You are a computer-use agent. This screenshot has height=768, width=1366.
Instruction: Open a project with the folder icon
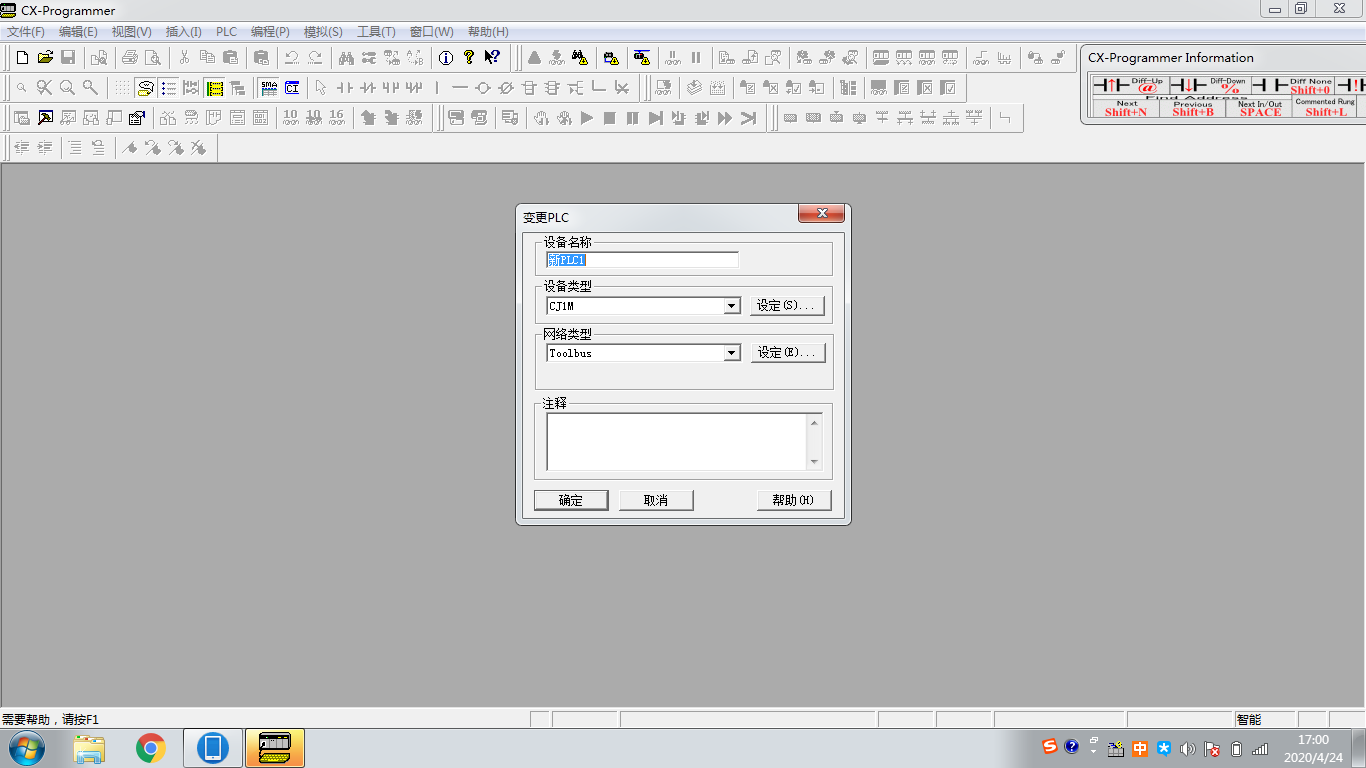(x=45, y=58)
